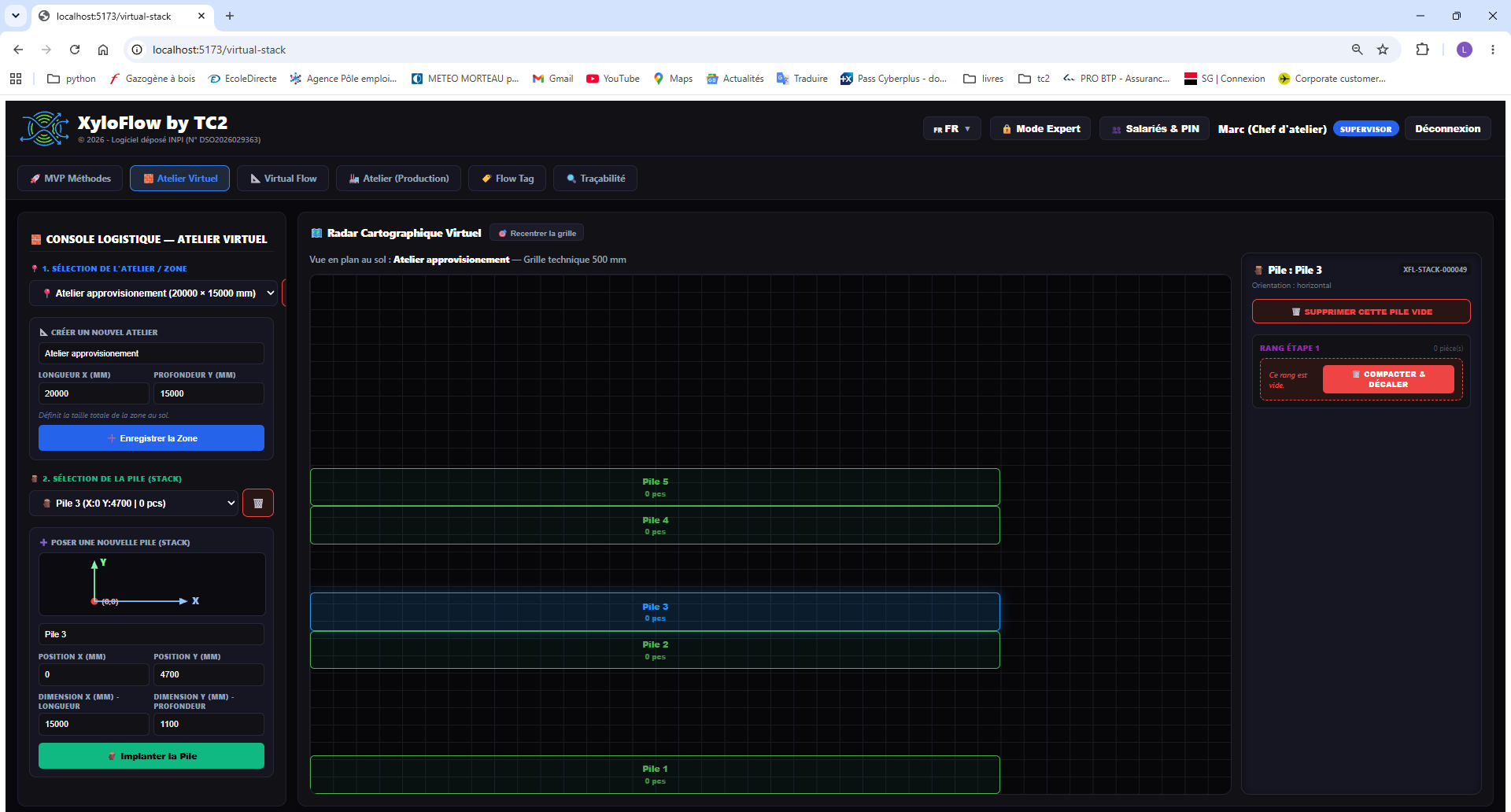The height and width of the screenshot is (812, 1511).
Task: Open new browser tab plus icon
Action: (x=230, y=16)
